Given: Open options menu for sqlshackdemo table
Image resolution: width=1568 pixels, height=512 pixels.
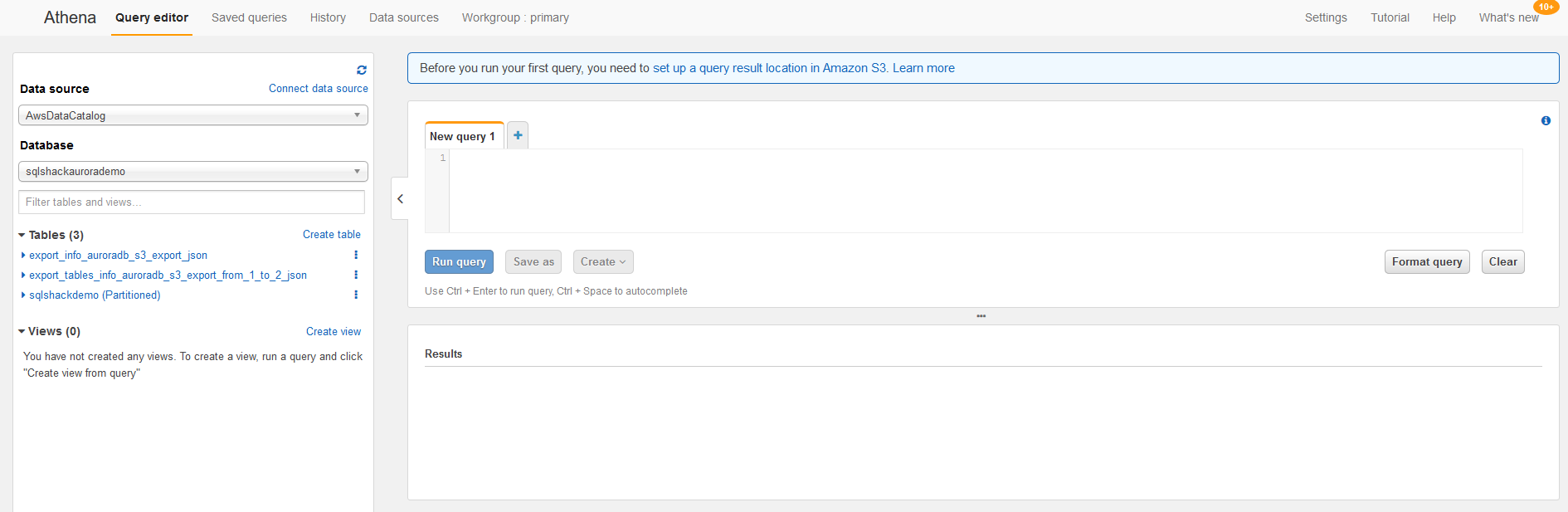Looking at the screenshot, I should [x=356, y=295].
